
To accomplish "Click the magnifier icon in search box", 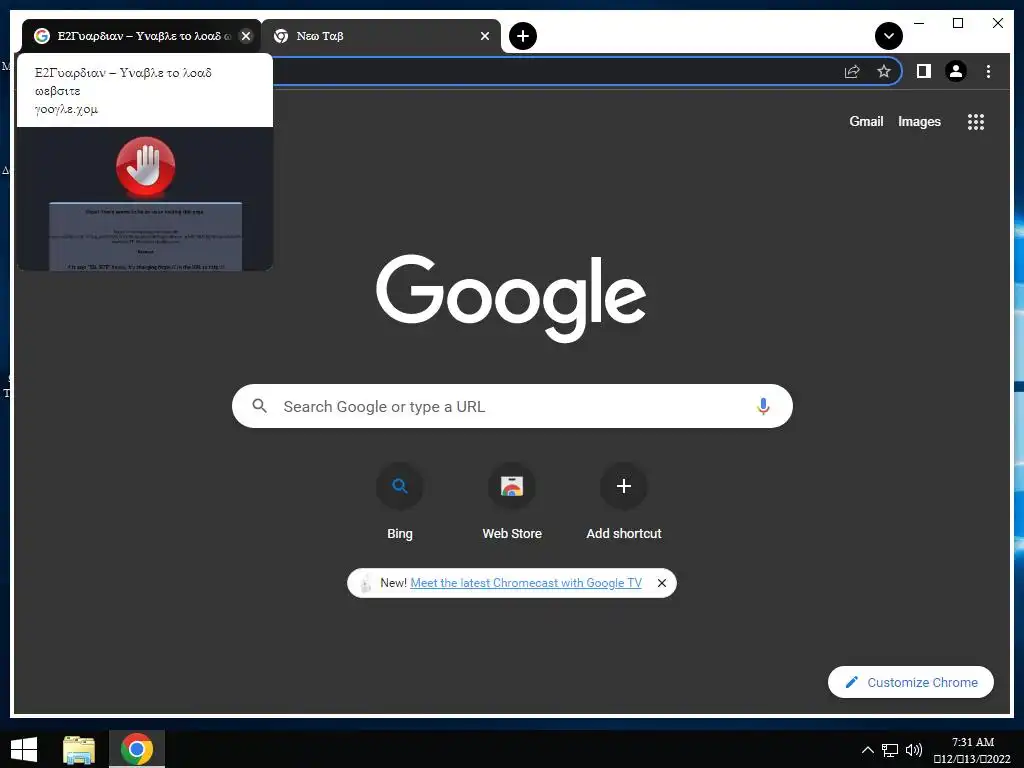I will (259, 406).
